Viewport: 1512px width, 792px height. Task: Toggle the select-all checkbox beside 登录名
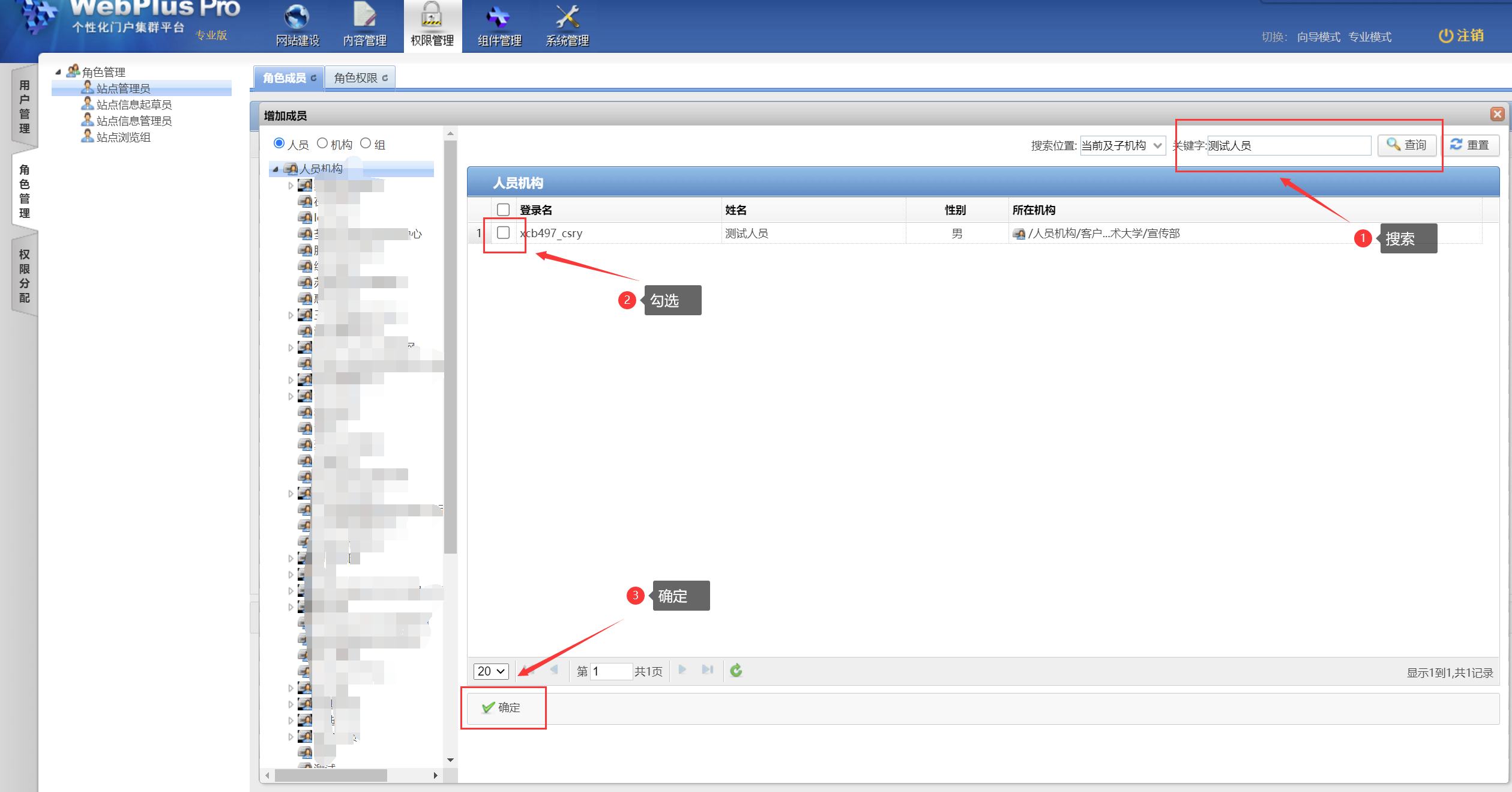click(504, 210)
